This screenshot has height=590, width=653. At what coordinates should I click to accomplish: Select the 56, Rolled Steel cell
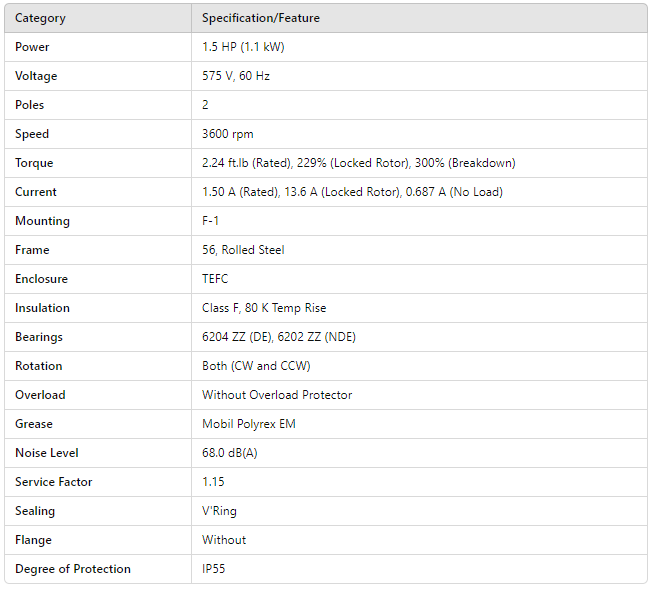[243, 250]
